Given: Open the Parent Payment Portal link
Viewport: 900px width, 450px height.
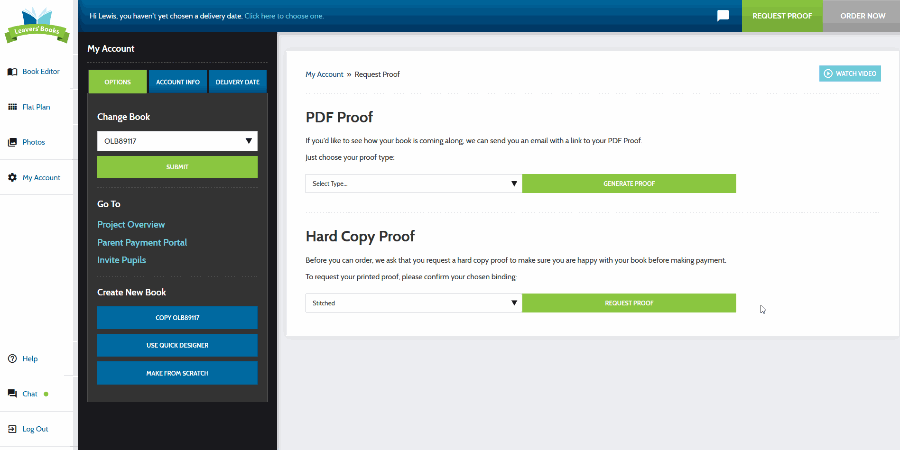Looking at the screenshot, I should coord(142,242).
